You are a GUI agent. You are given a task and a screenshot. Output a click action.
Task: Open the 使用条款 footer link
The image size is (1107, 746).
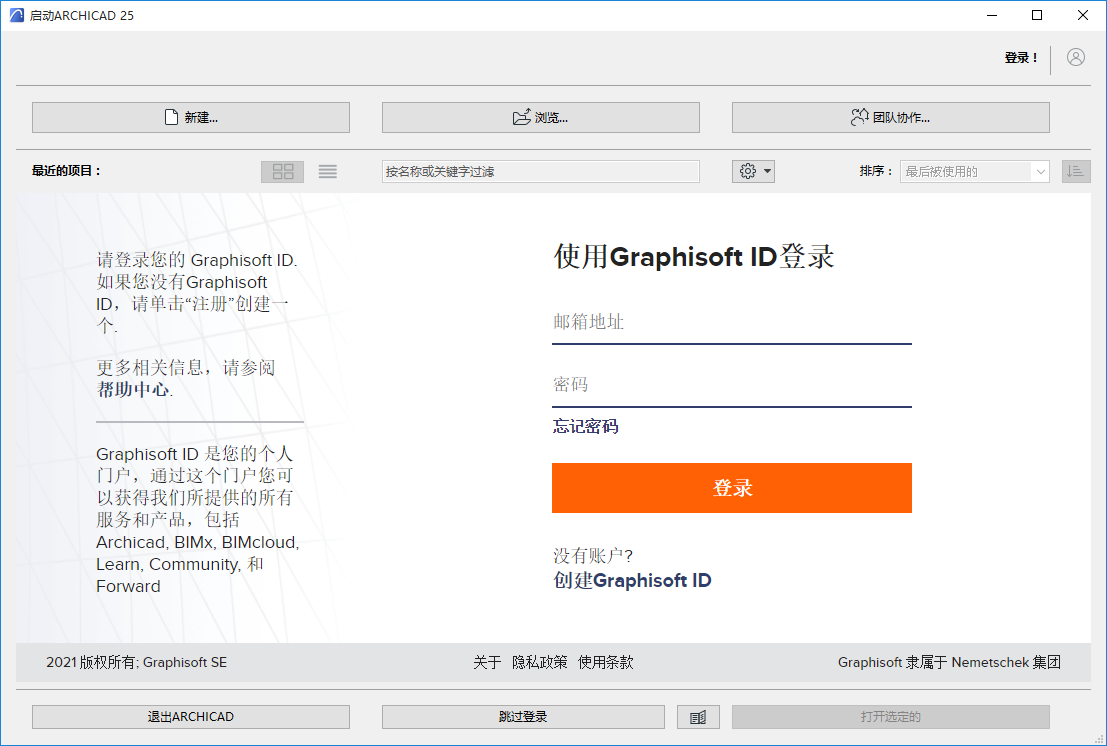click(x=606, y=662)
